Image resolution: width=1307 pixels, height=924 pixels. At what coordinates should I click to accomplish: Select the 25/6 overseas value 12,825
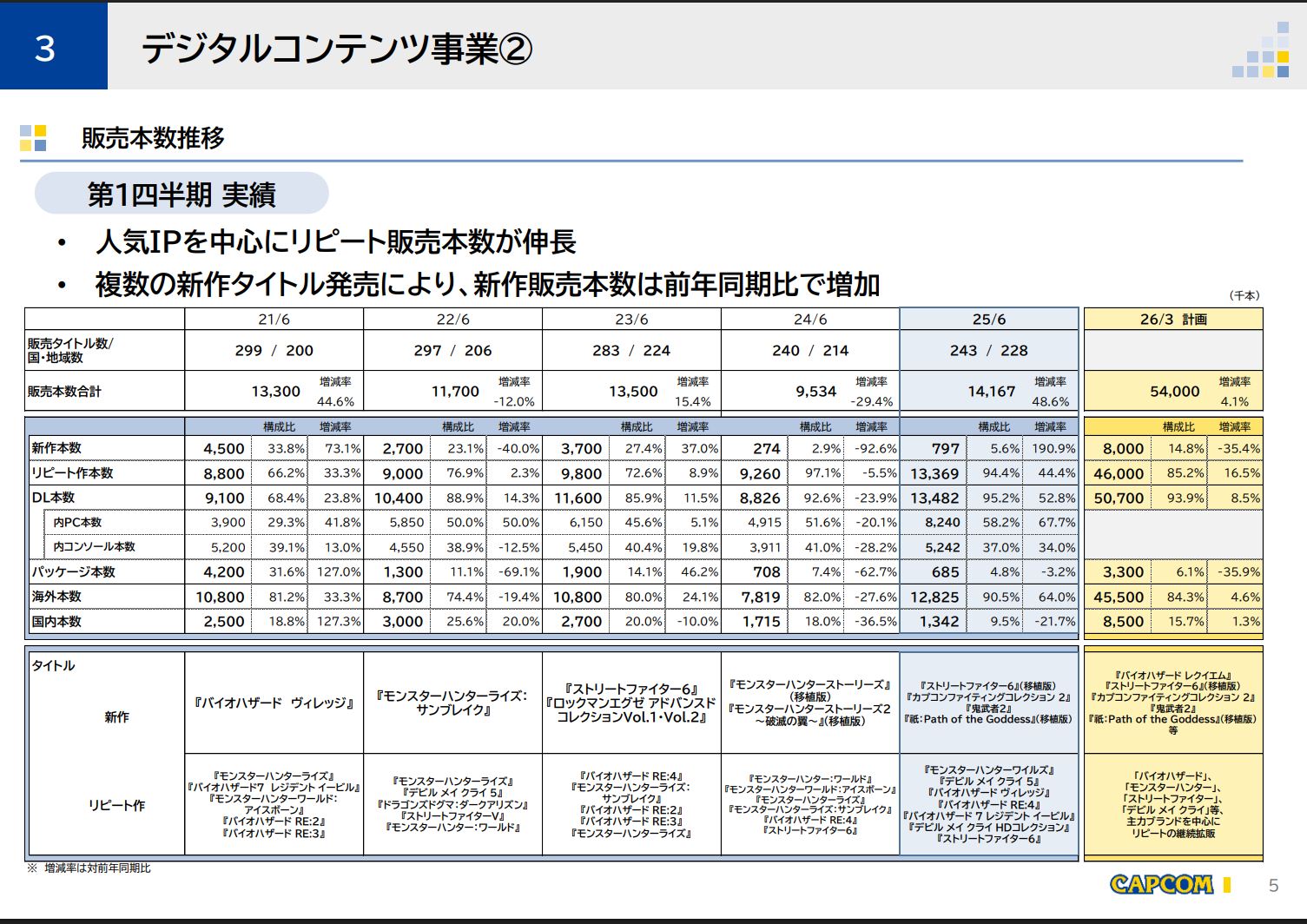point(934,597)
